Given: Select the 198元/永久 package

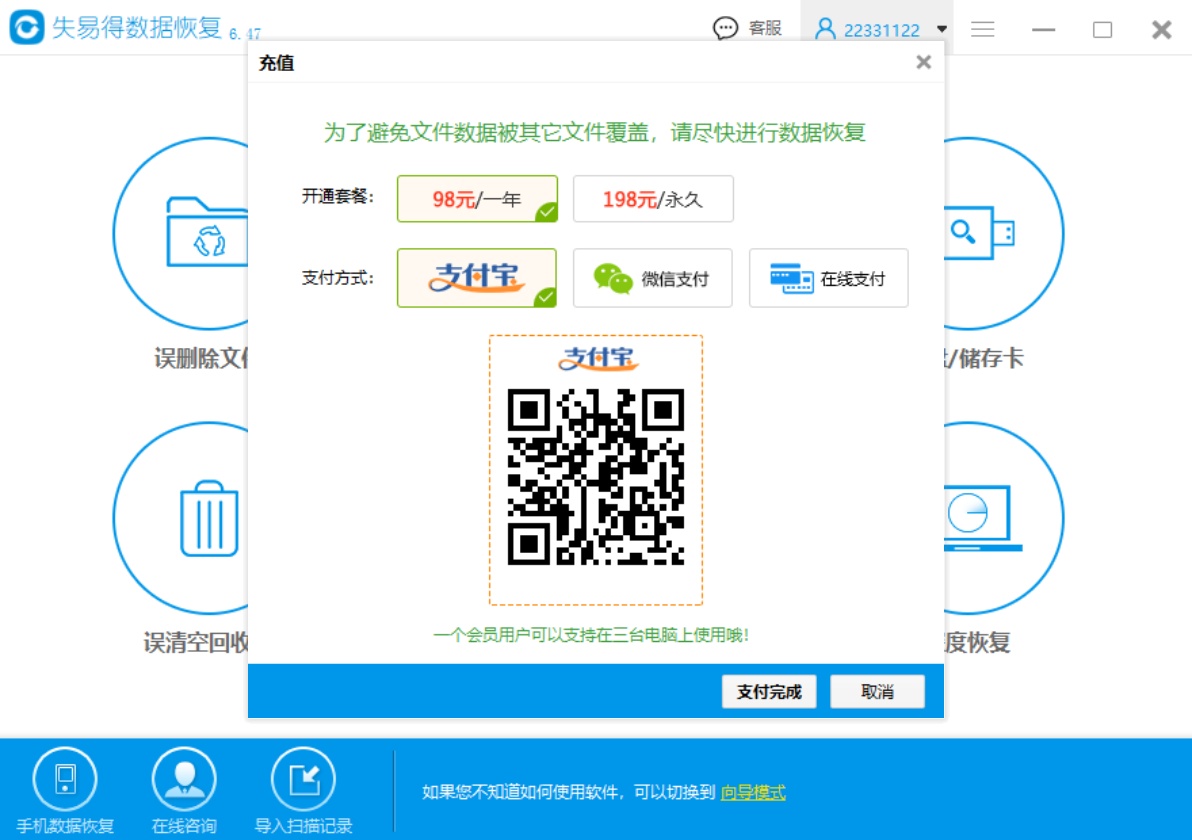Looking at the screenshot, I should 653,198.
